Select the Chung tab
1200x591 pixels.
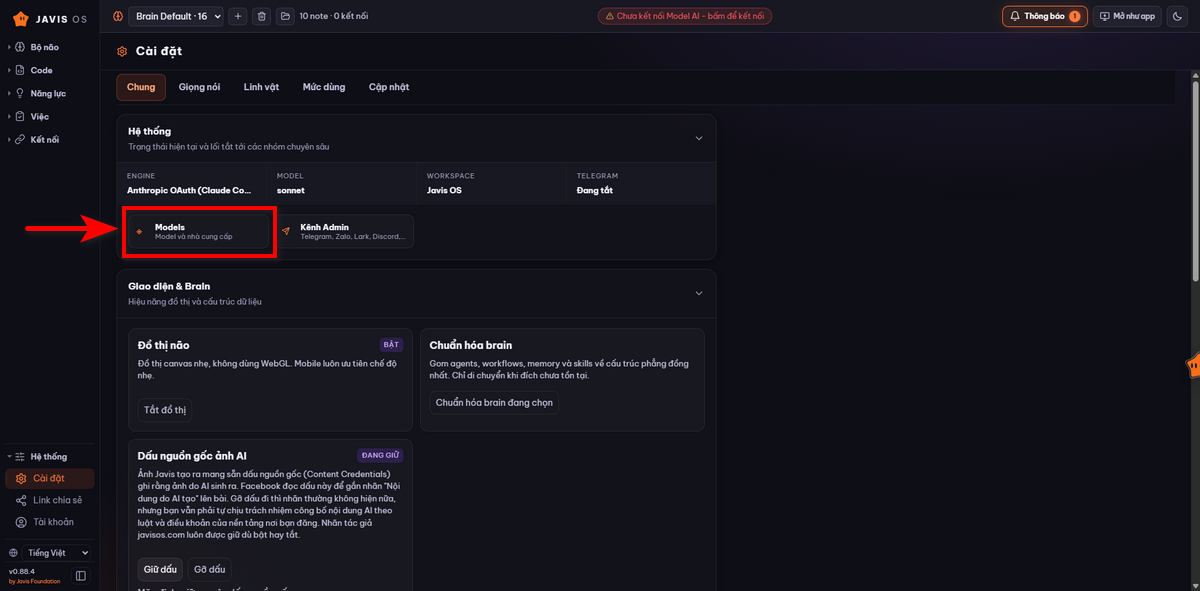click(141, 87)
